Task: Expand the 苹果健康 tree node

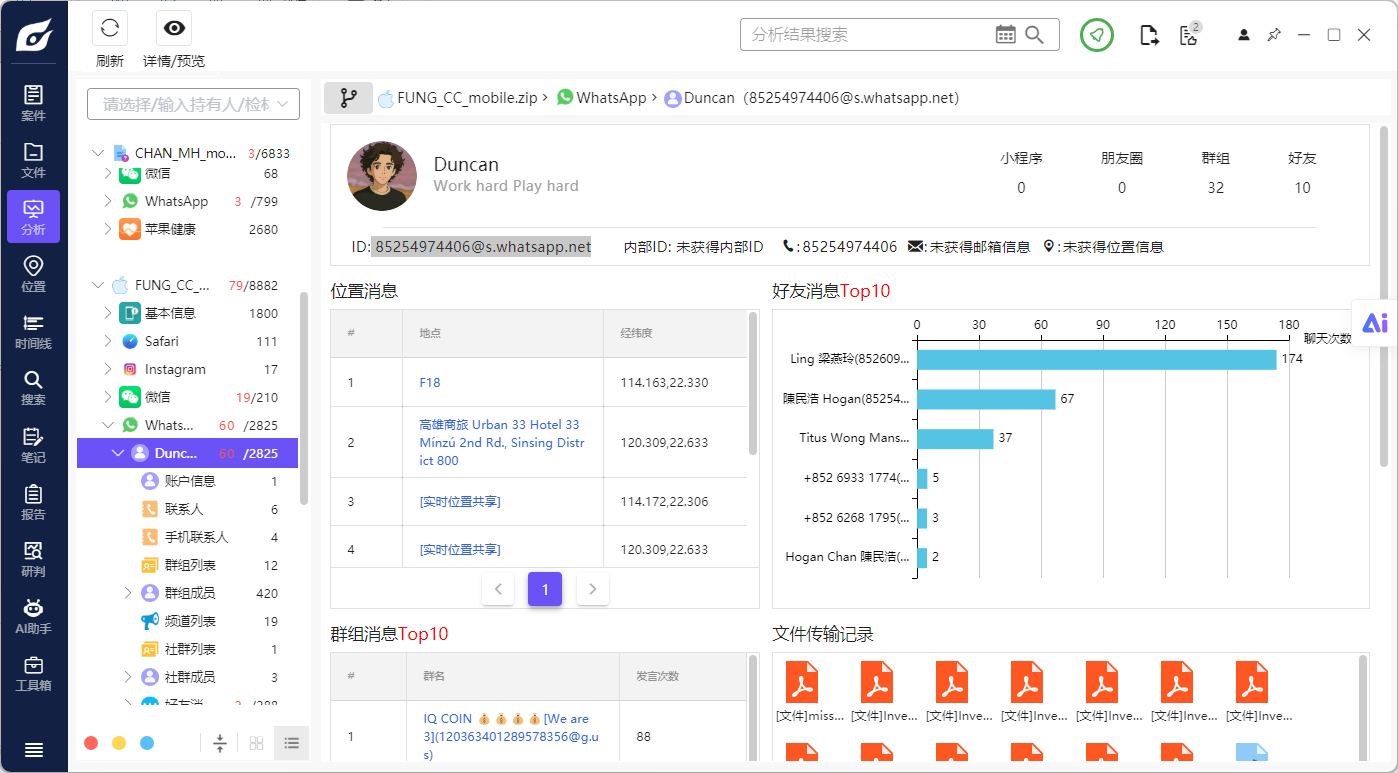Action: coord(108,229)
